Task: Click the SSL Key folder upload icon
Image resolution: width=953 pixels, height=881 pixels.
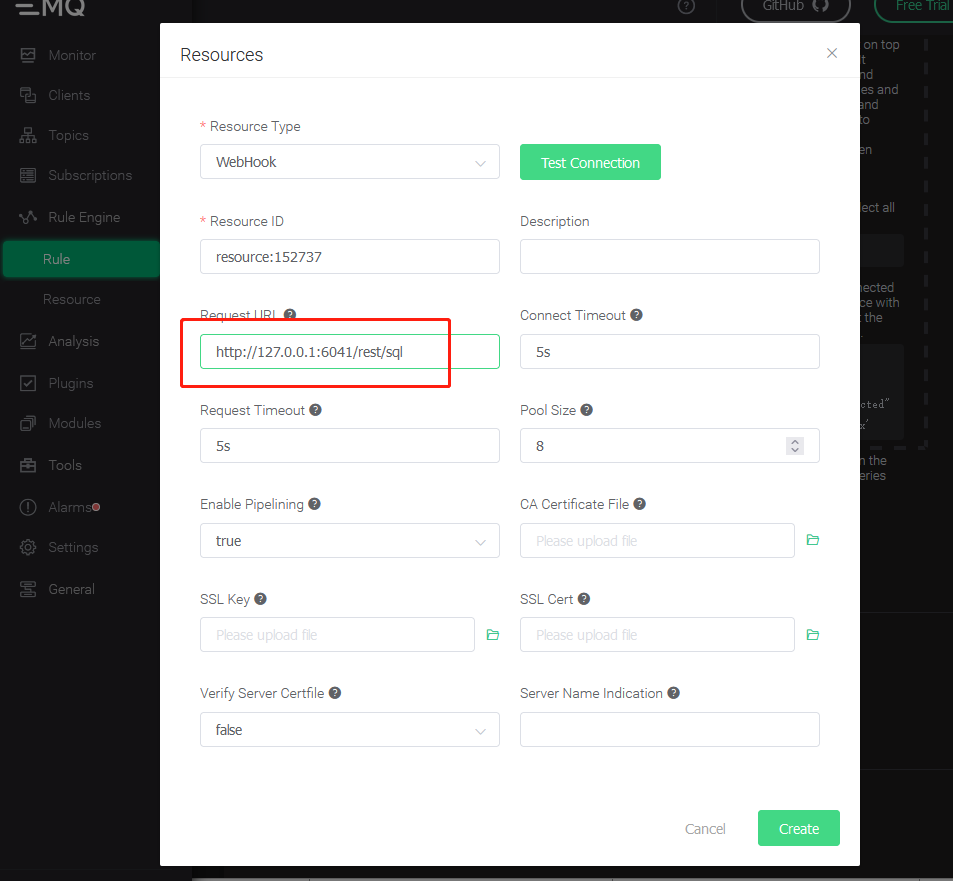Action: click(x=492, y=635)
